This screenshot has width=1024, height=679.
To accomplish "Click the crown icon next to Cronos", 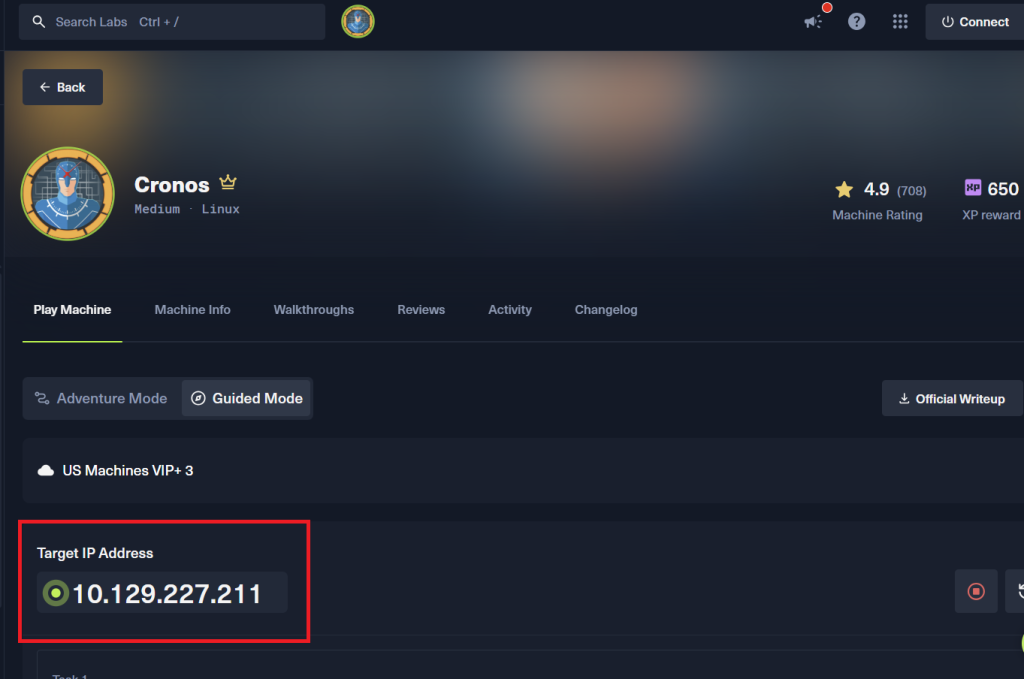I will click(x=228, y=182).
